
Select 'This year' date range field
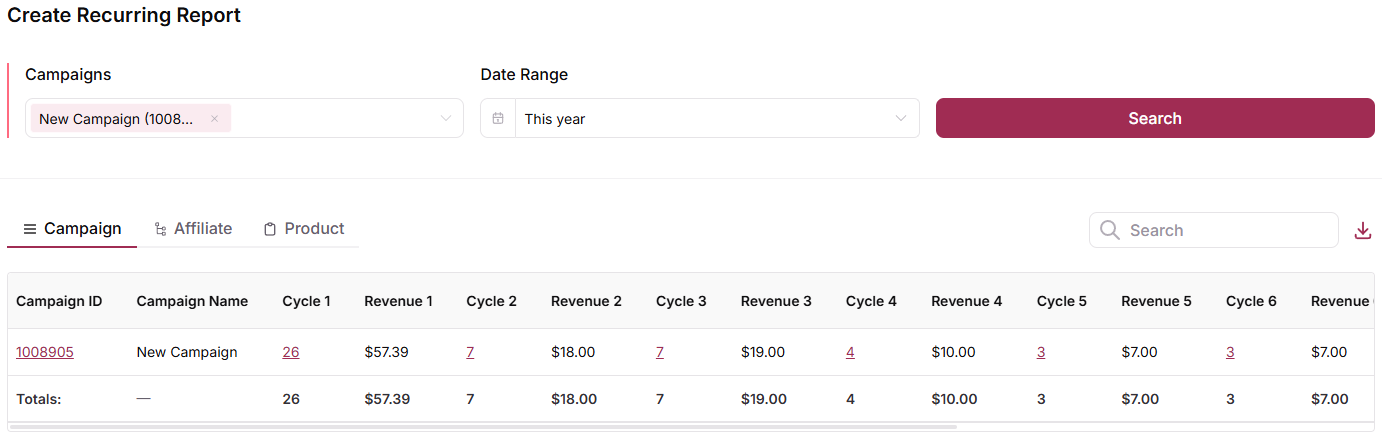(700, 118)
